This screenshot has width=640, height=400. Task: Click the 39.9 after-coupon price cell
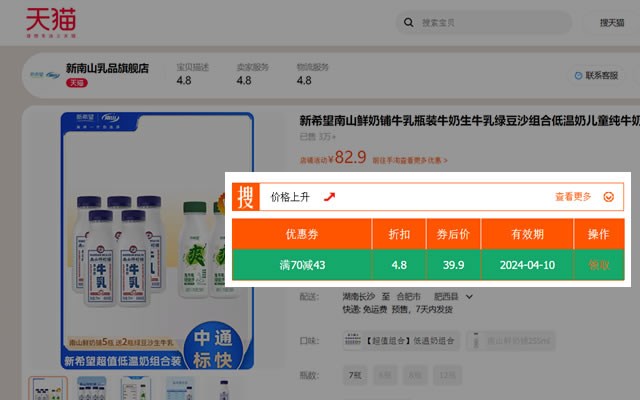pos(453,265)
